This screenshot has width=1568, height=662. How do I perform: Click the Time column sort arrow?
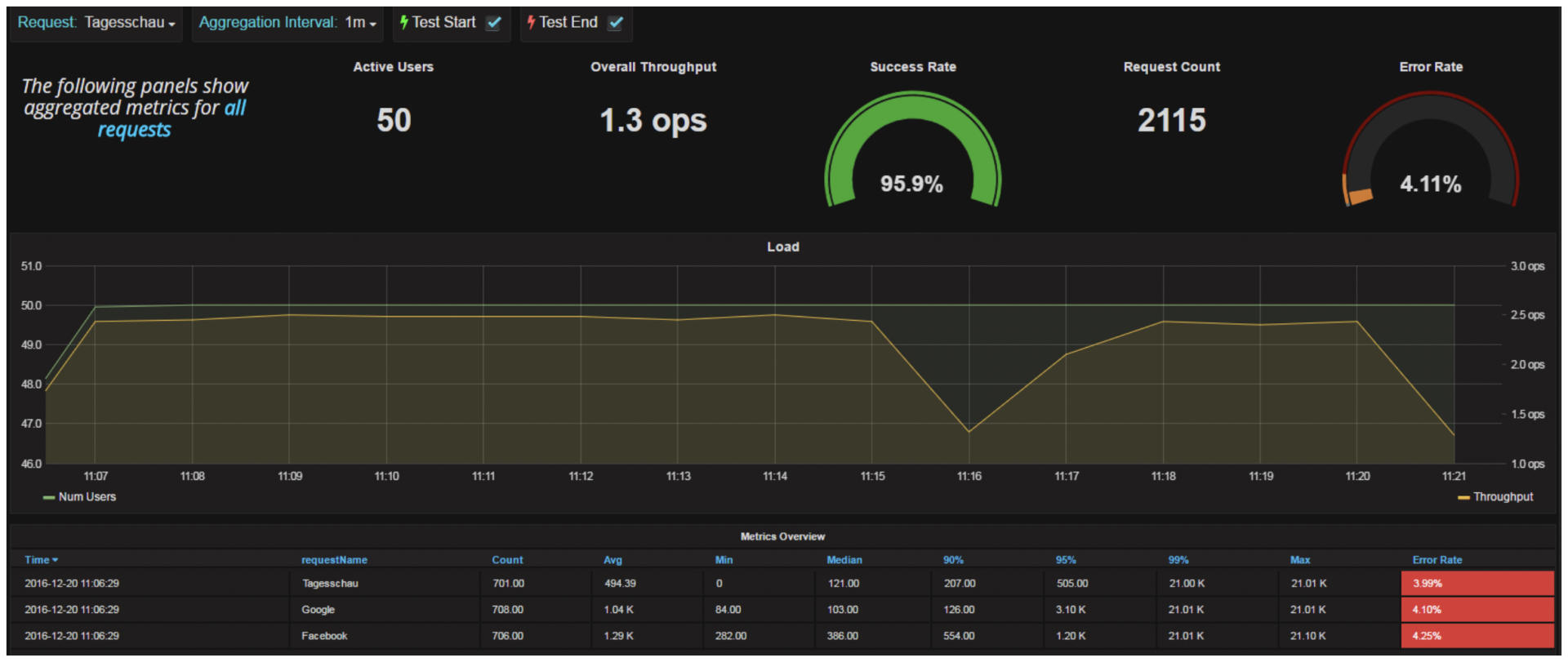[56, 560]
